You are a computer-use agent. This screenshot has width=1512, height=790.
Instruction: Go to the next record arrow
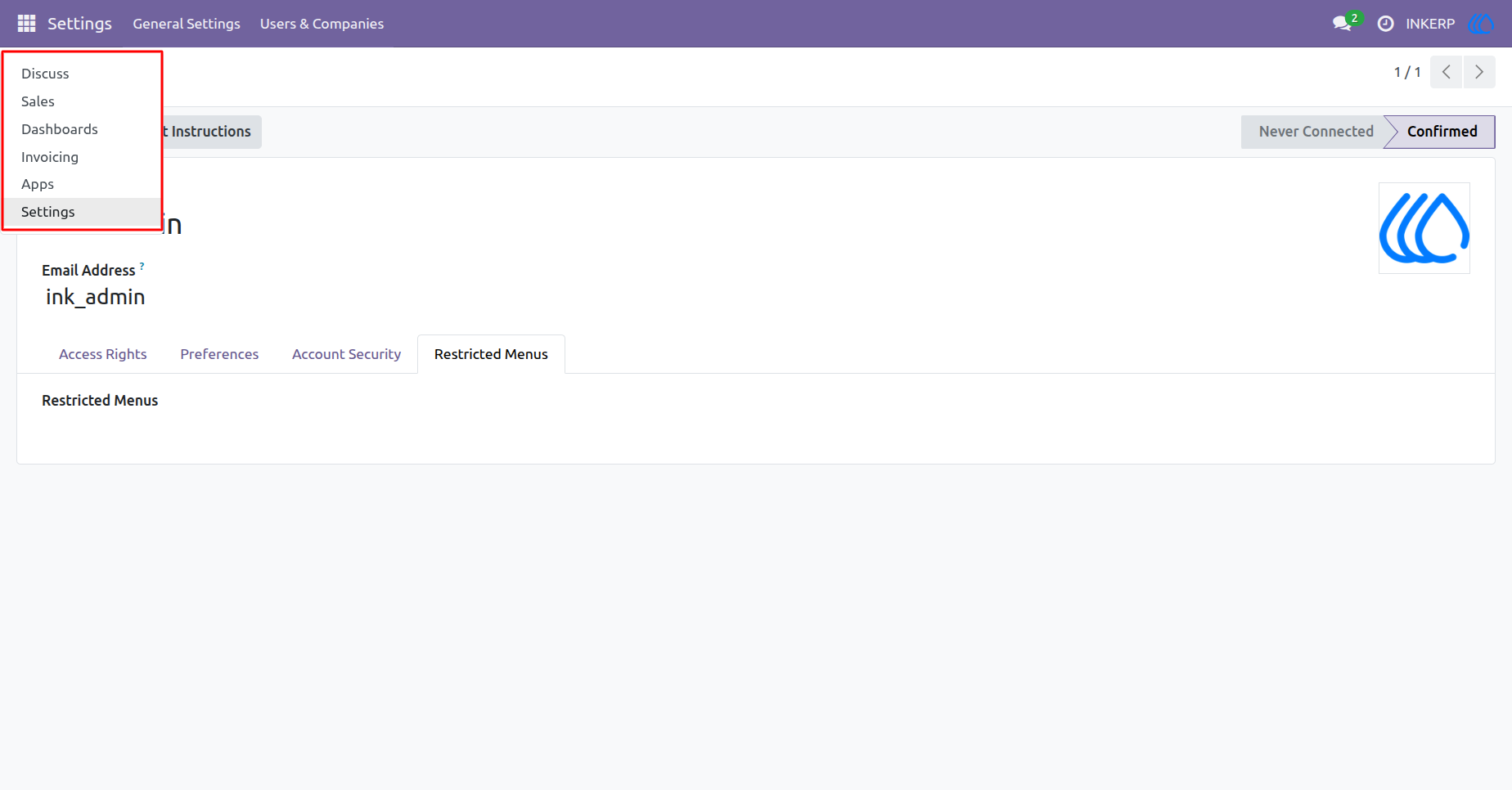click(1478, 72)
